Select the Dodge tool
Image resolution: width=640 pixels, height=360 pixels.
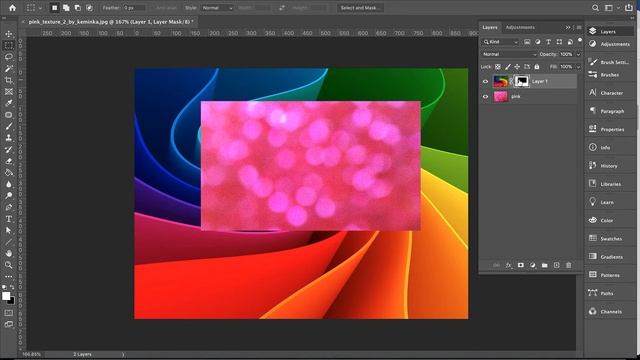(x=9, y=196)
